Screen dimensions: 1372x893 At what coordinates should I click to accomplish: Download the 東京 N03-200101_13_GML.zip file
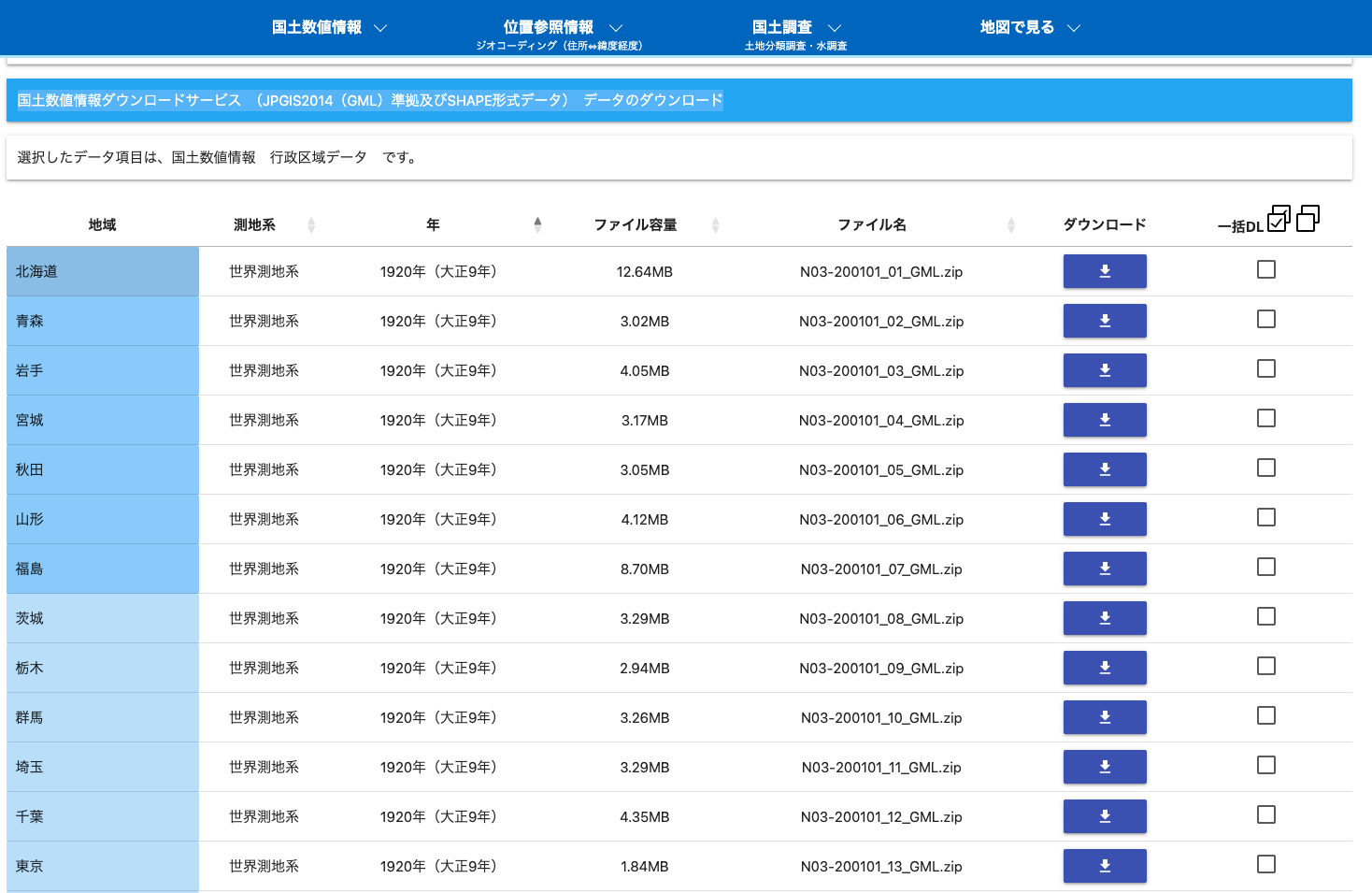coord(1104,866)
